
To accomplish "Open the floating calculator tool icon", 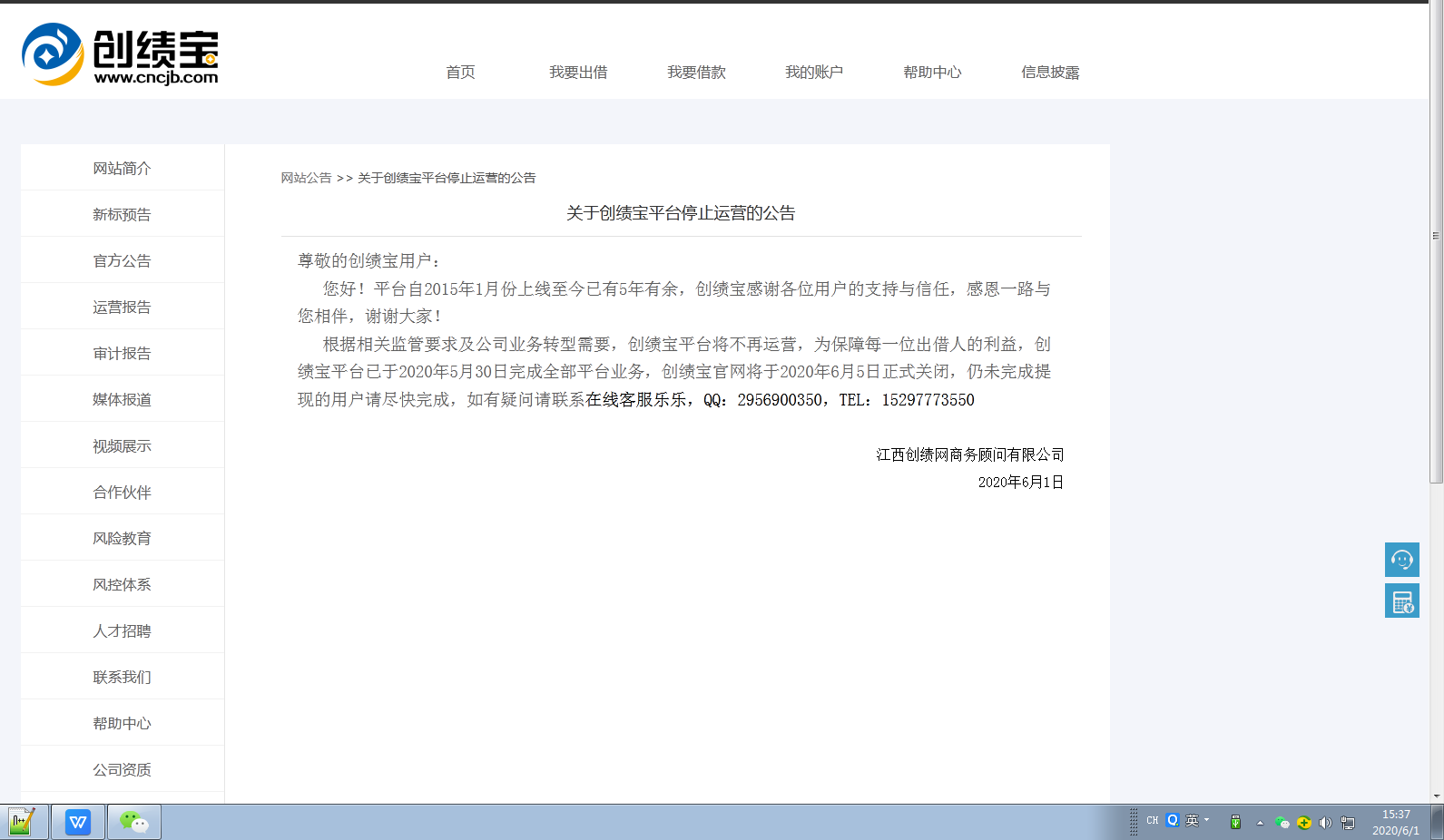I will pyautogui.click(x=1401, y=601).
